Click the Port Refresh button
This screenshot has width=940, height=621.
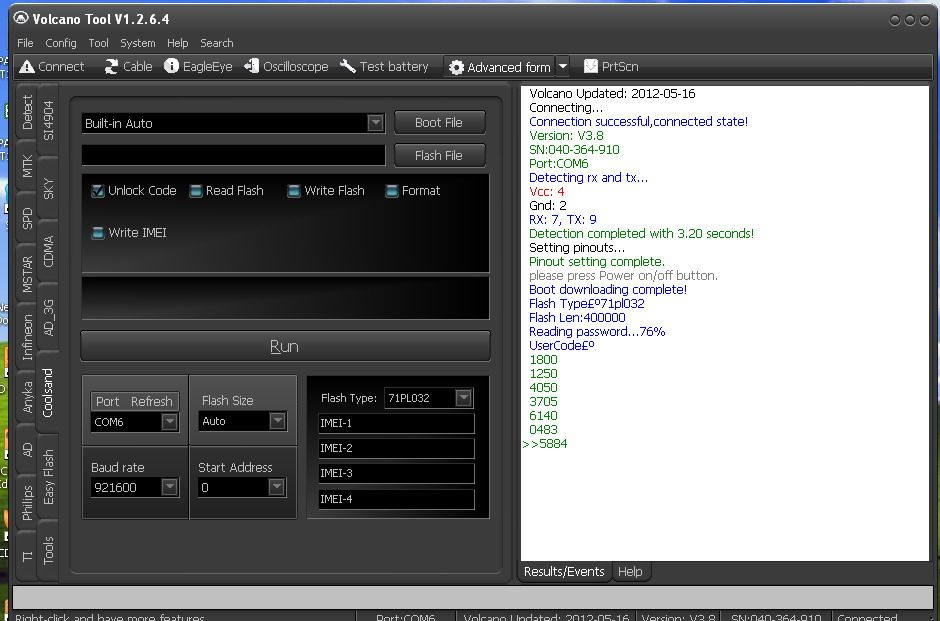tap(134, 401)
